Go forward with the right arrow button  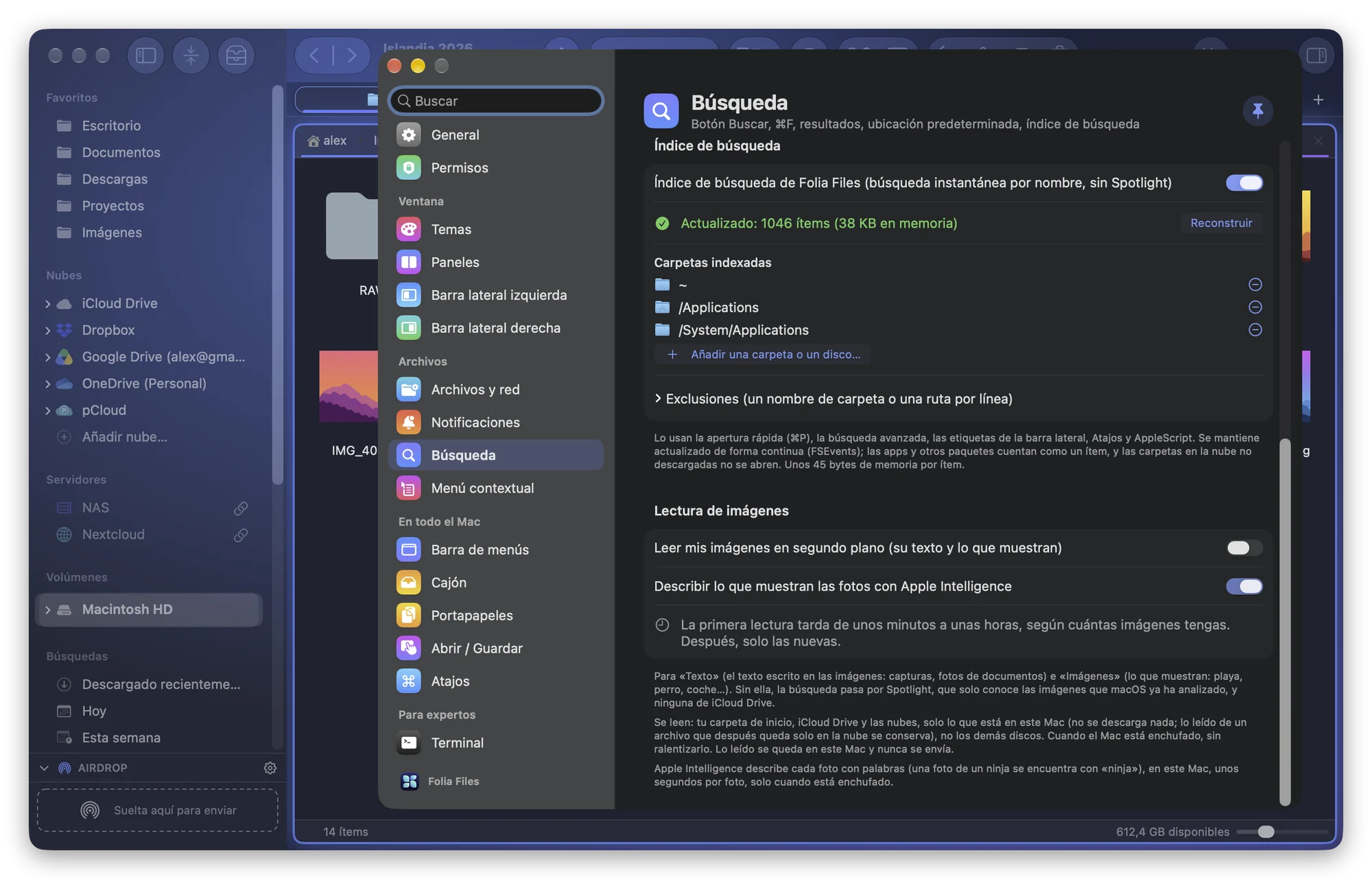coord(352,56)
